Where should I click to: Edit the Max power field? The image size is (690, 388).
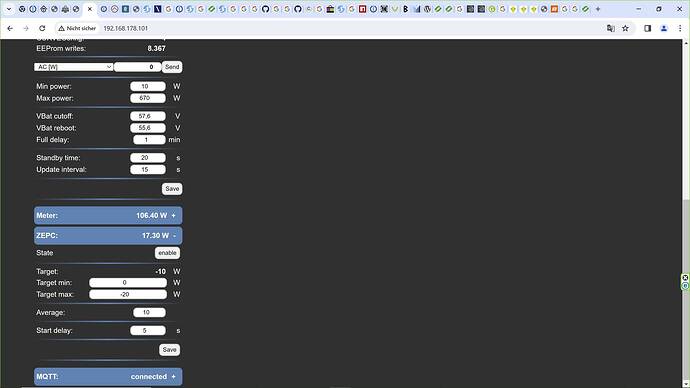148,98
